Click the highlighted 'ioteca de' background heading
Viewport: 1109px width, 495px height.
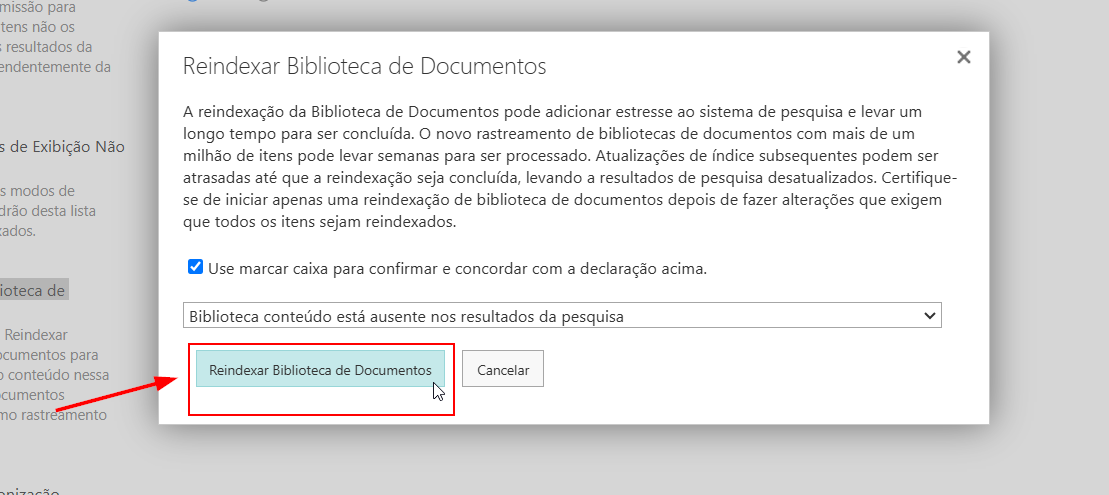point(34,290)
